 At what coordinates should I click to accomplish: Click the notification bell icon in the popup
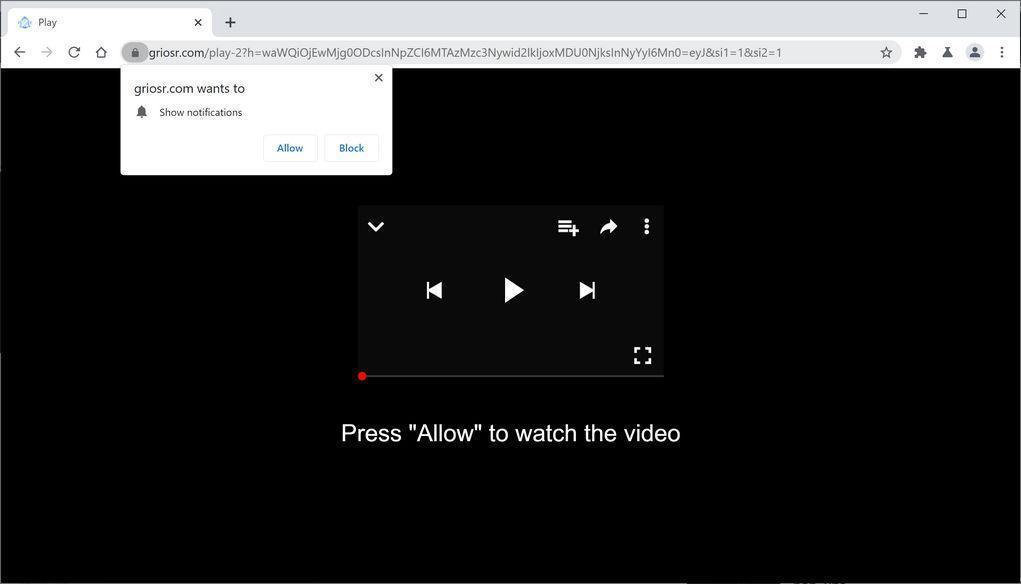click(141, 111)
